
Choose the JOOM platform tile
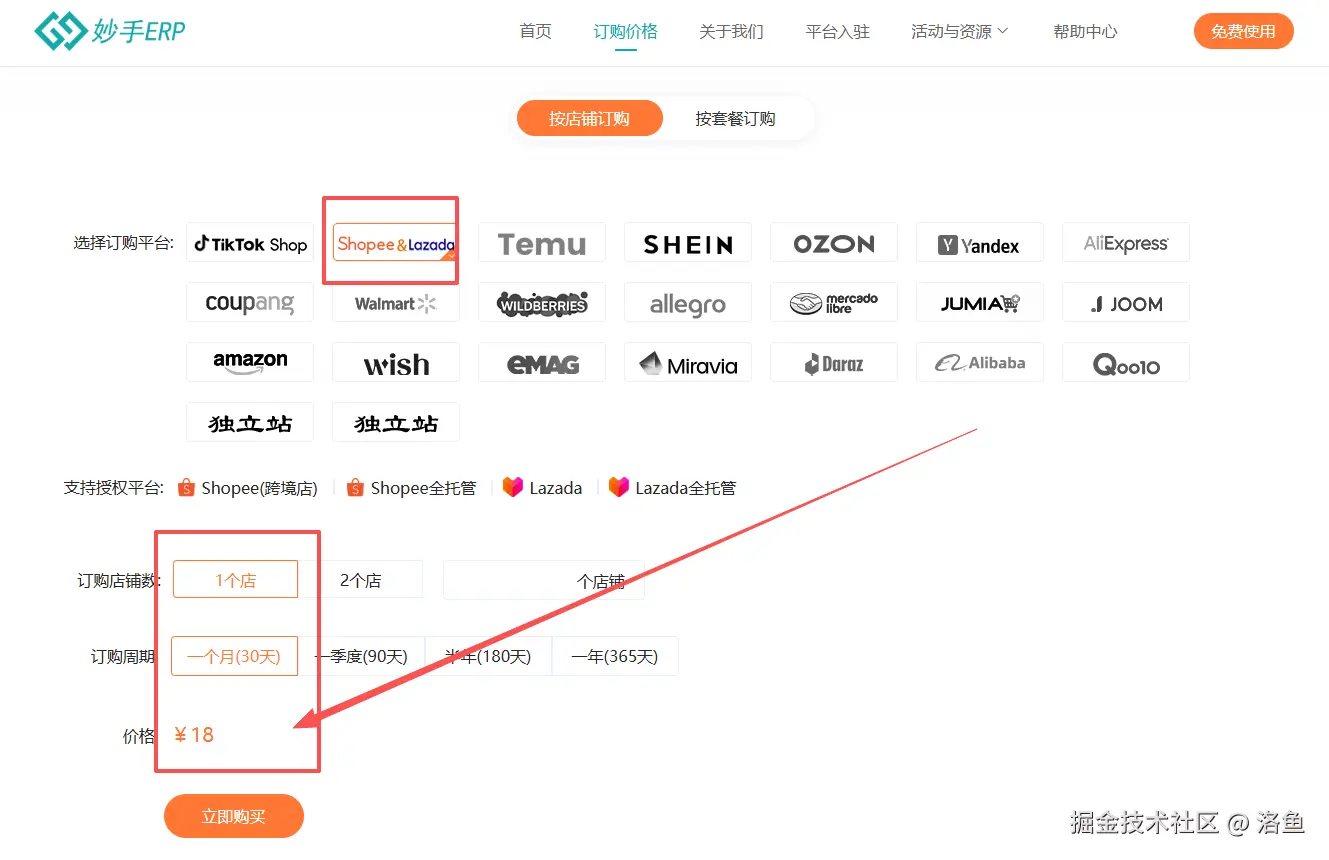coord(1126,303)
